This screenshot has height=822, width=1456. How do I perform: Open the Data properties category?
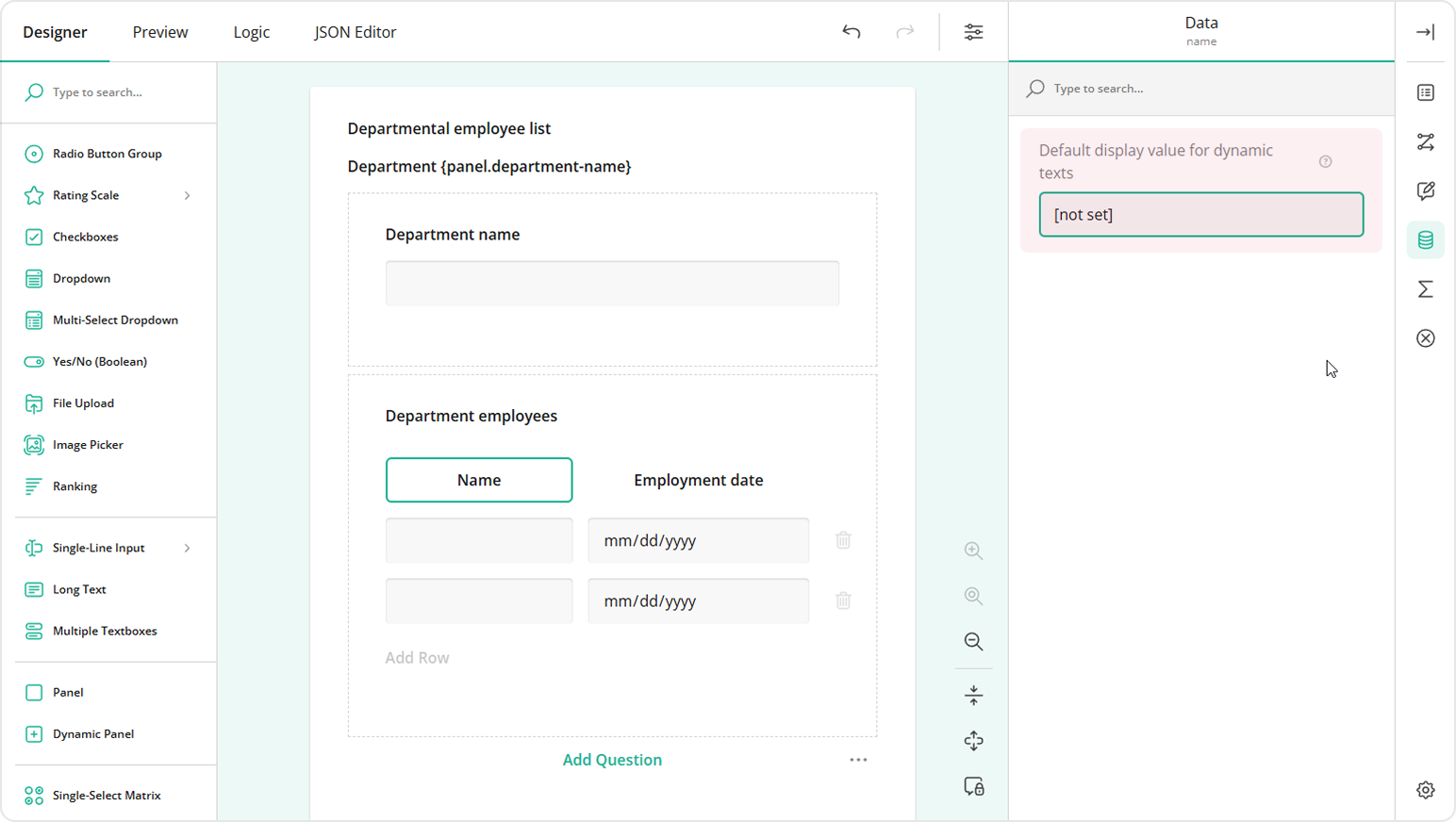point(1425,239)
